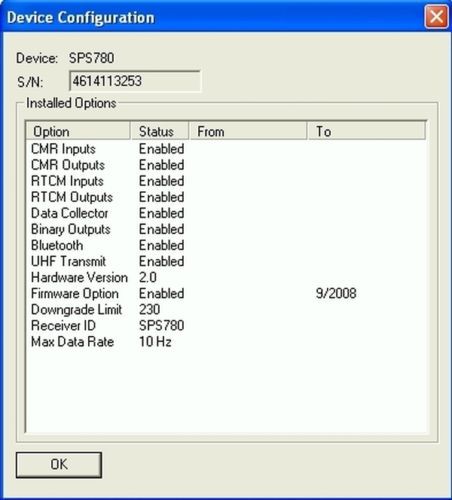The image size is (452, 500).
Task: Click the OK button
Action: pyautogui.click(x=59, y=465)
